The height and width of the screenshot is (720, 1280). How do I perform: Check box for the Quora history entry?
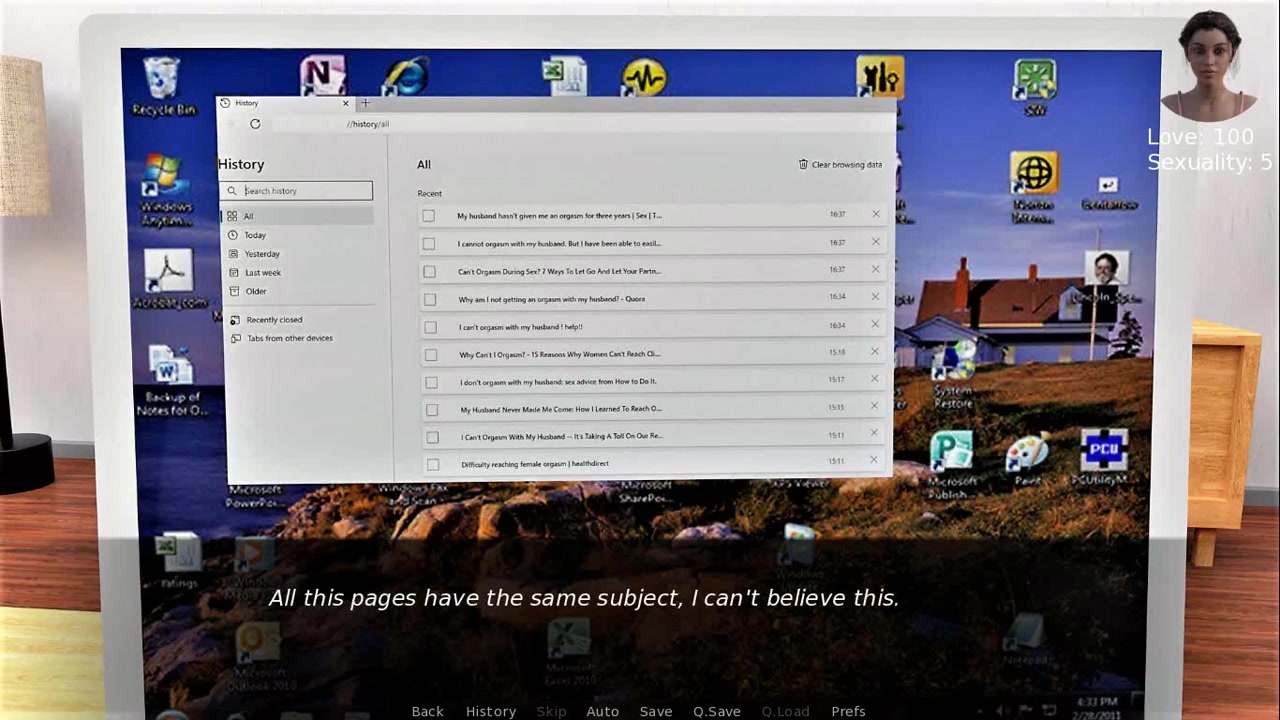pos(430,299)
